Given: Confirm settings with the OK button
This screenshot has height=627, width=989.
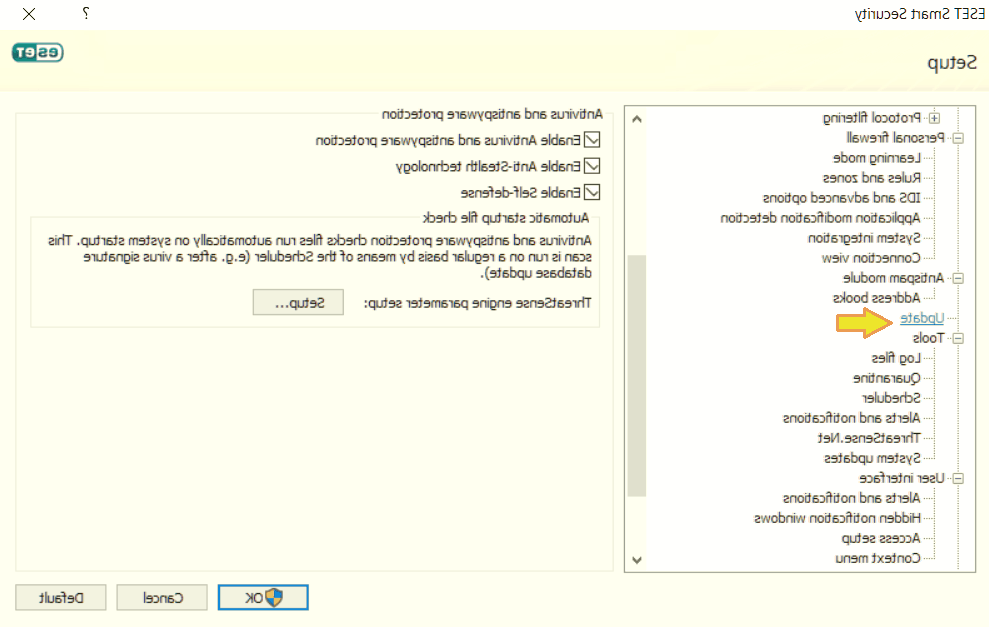Looking at the screenshot, I should coord(263,597).
